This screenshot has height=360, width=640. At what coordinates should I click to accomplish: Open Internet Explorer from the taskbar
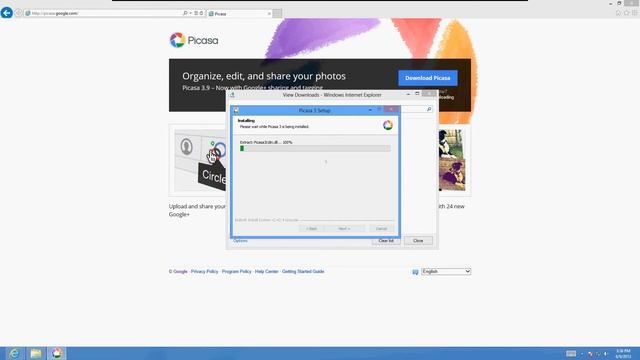(x=14, y=353)
